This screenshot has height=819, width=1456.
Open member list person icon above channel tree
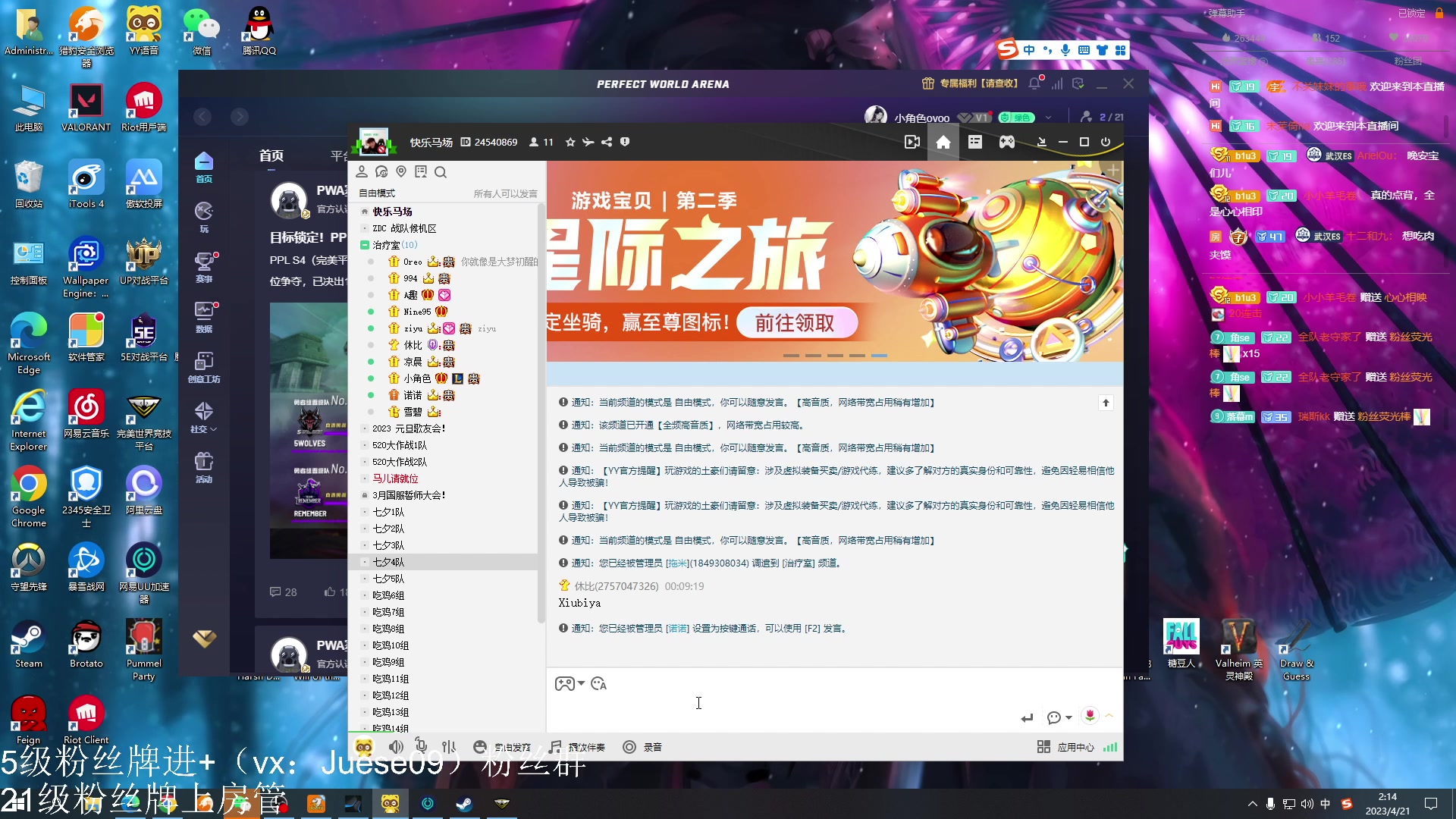click(362, 172)
